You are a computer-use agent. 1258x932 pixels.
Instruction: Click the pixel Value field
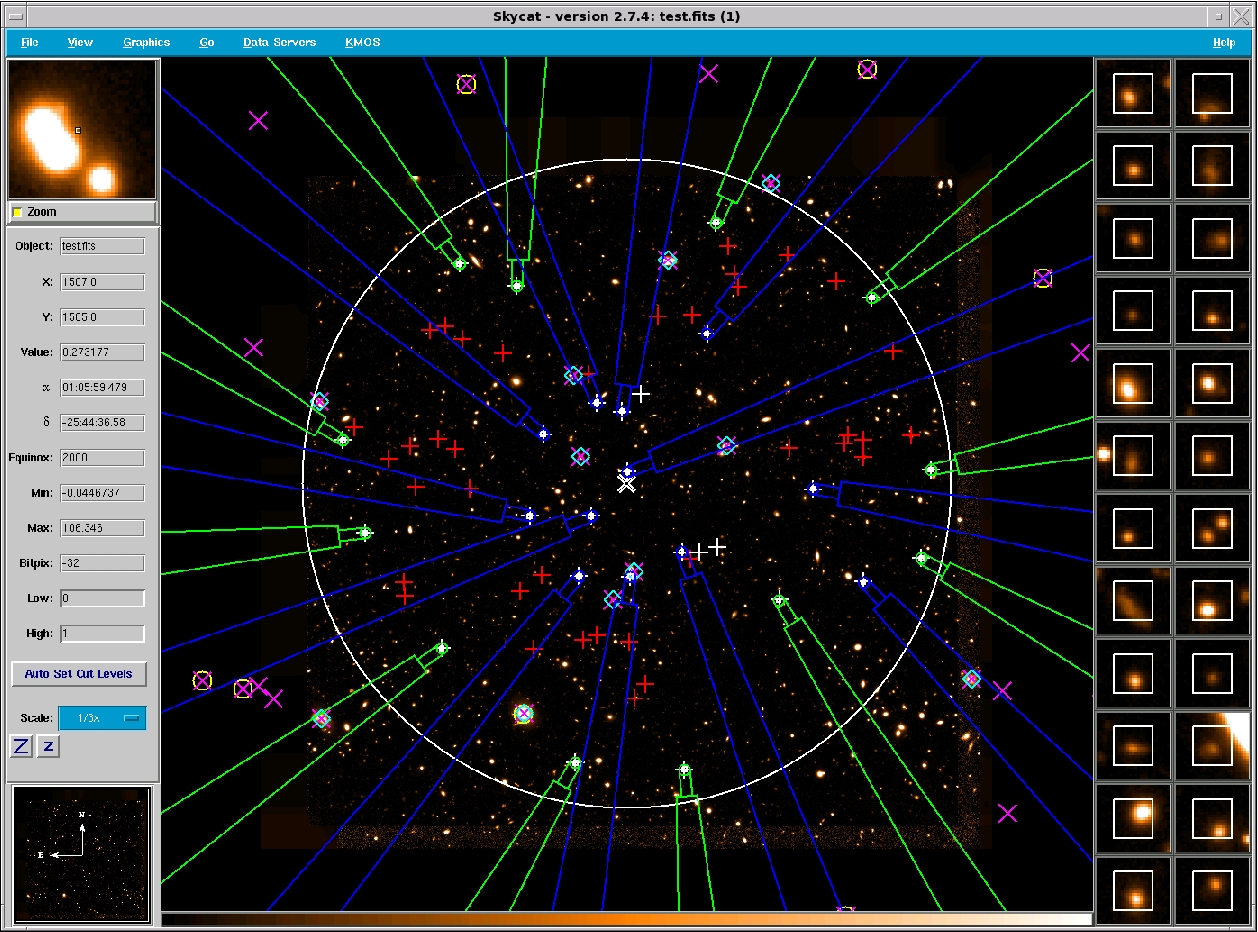tap(102, 352)
